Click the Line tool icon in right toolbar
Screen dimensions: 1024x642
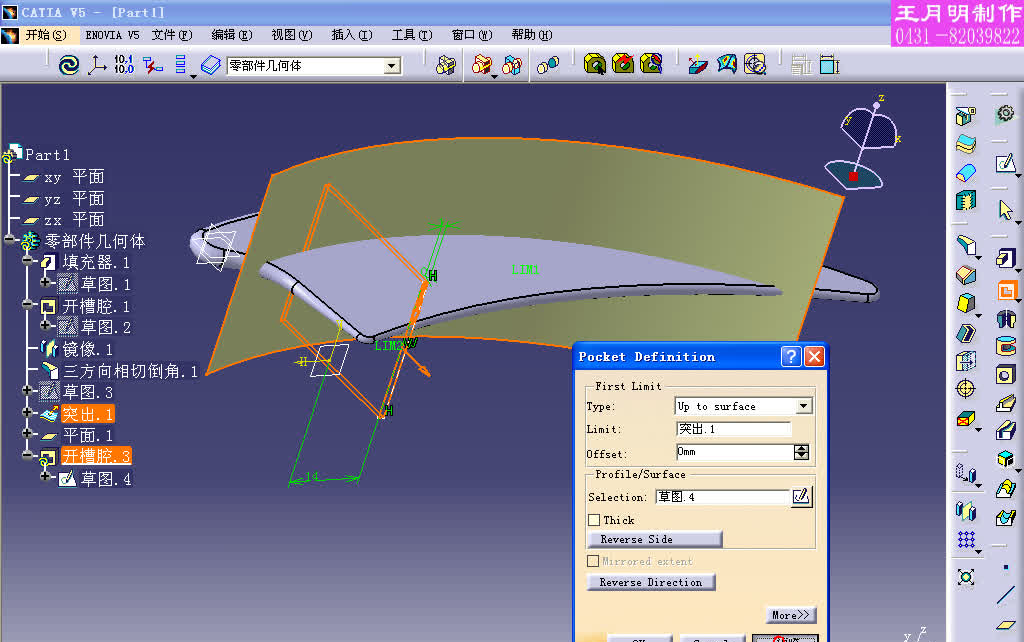tap(1006, 595)
